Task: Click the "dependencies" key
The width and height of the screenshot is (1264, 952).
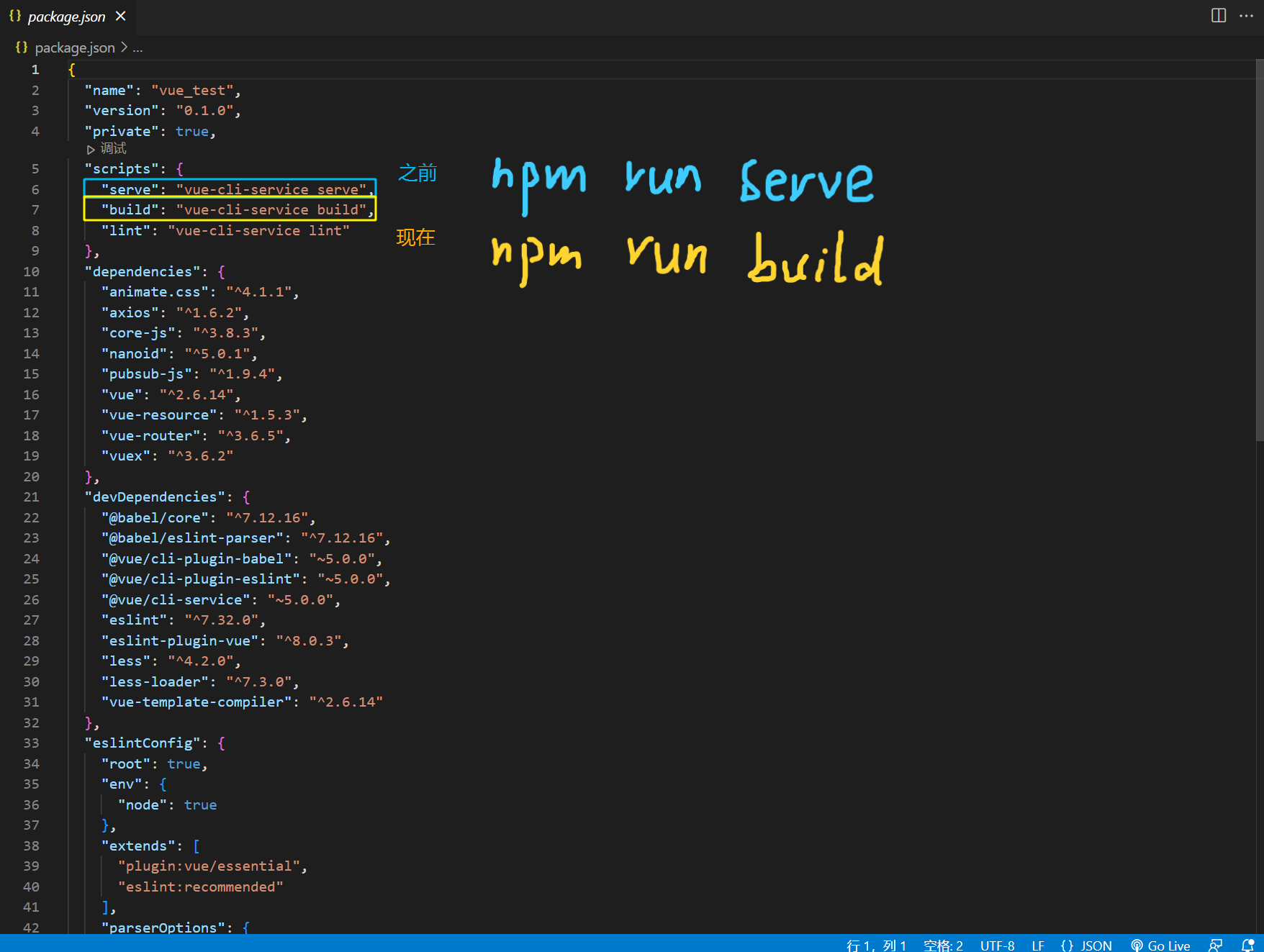Action: coord(143,271)
